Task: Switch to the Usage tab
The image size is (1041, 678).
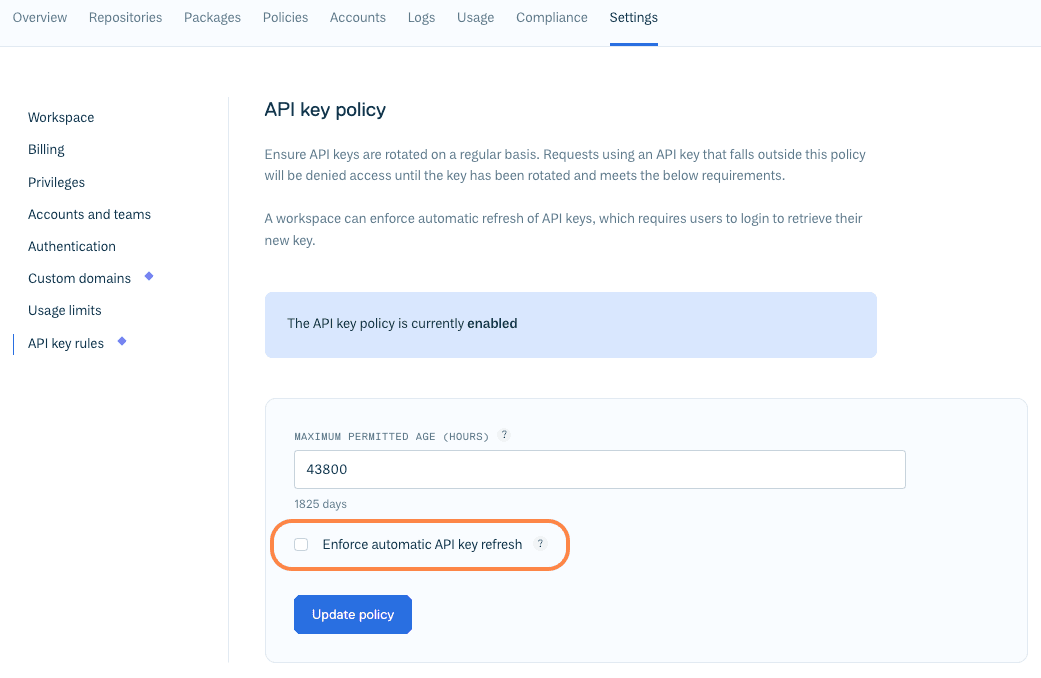Action: coord(475,17)
